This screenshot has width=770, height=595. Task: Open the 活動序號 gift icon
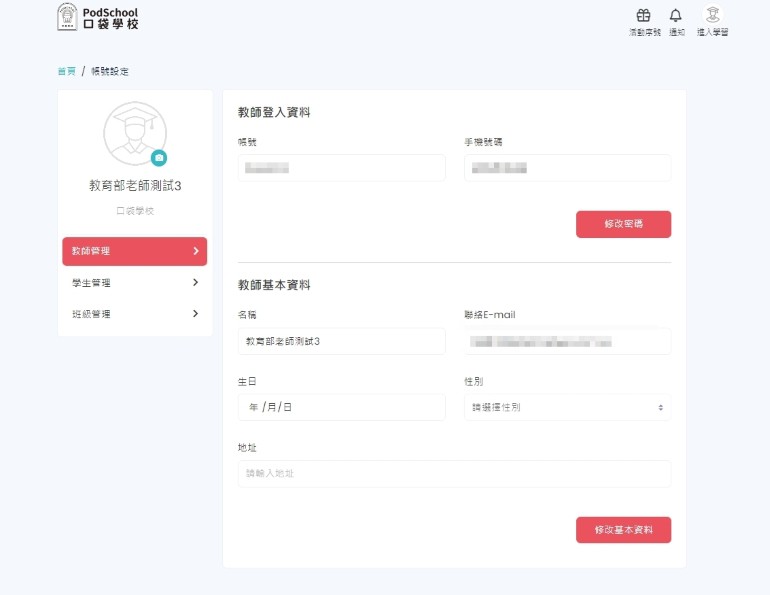(x=644, y=16)
